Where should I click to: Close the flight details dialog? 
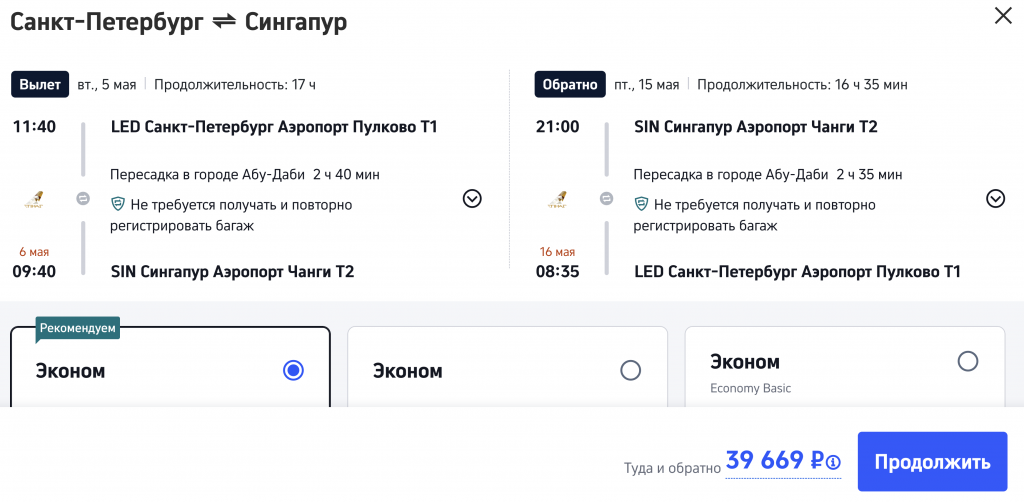pos(1002,15)
